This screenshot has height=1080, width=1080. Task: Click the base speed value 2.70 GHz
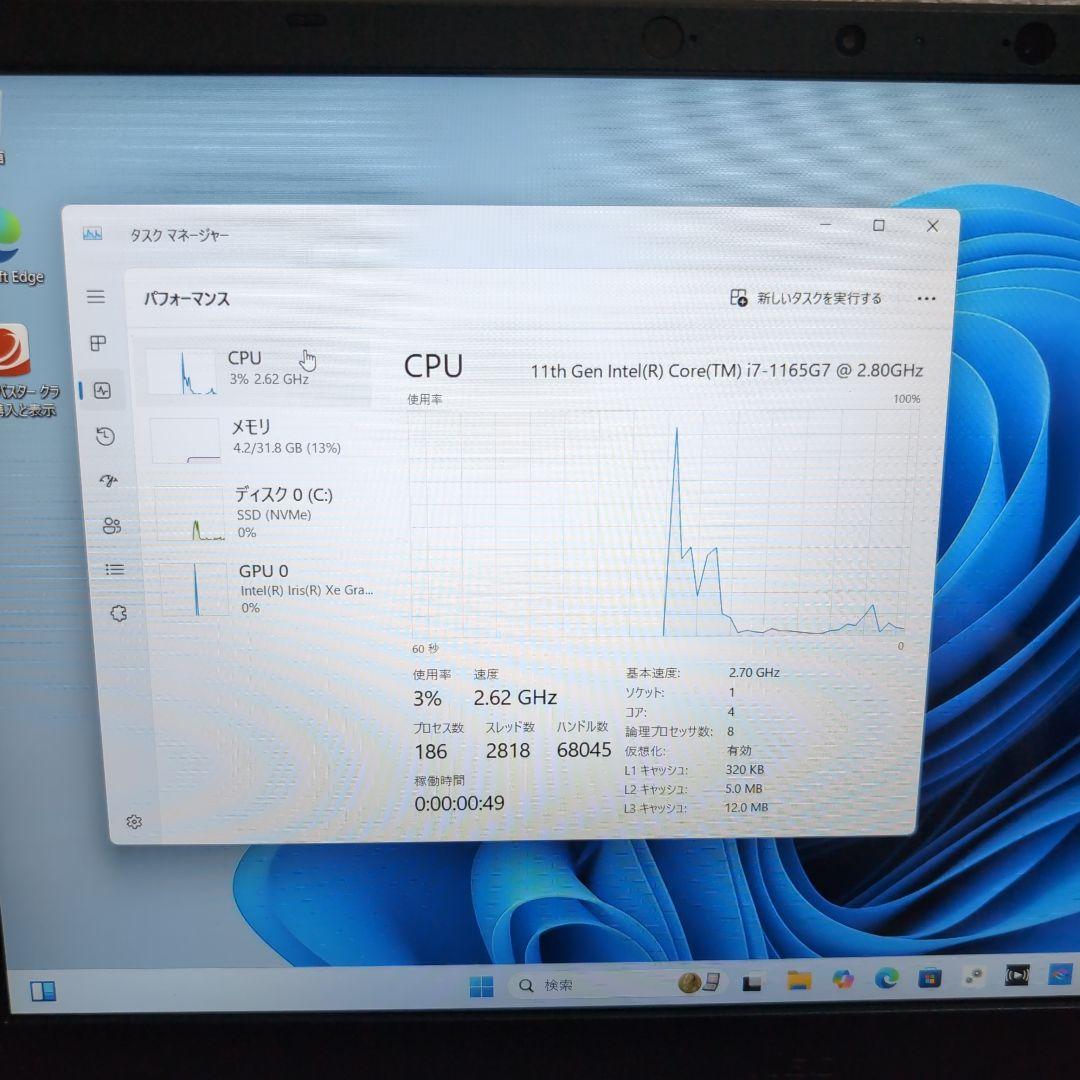pyautogui.click(x=754, y=673)
